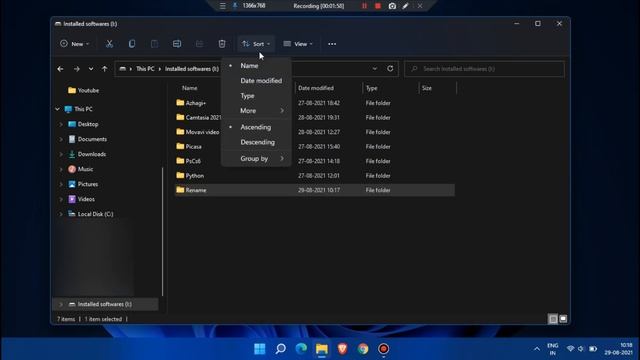Sort by Name option
The height and width of the screenshot is (360, 640).
tap(256, 66)
